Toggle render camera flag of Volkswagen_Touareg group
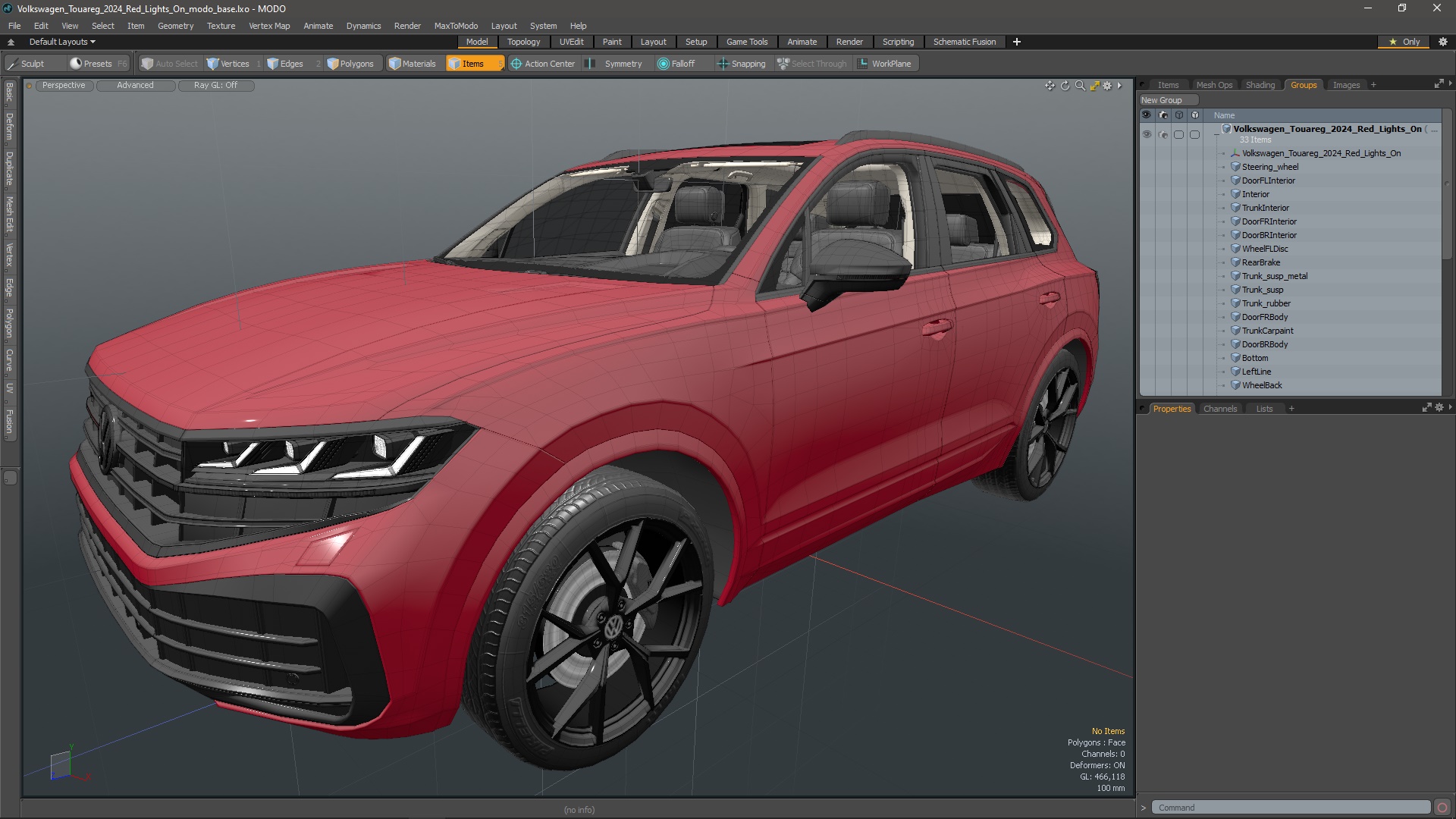 click(1163, 134)
